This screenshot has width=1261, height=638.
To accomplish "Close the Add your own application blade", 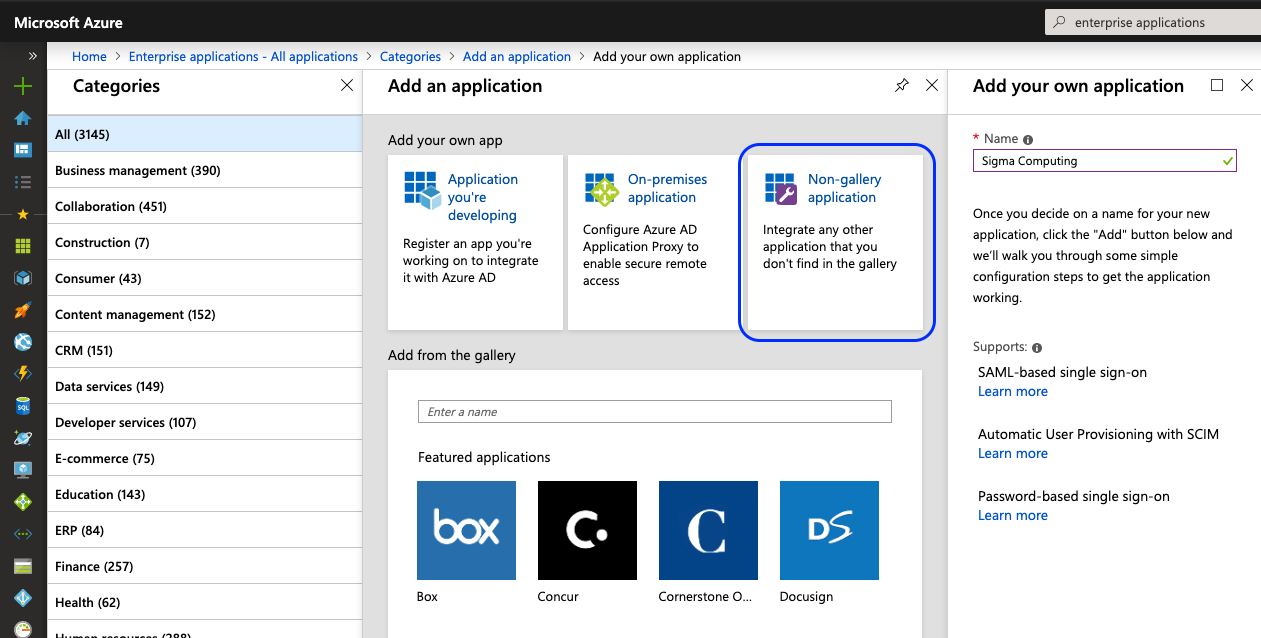I will pyautogui.click(x=1247, y=86).
